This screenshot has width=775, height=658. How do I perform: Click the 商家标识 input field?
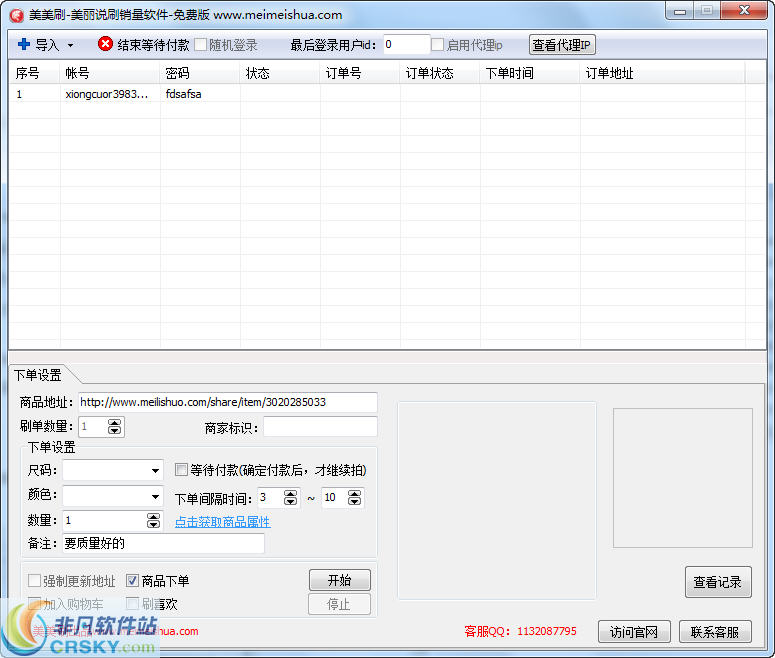coord(320,427)
